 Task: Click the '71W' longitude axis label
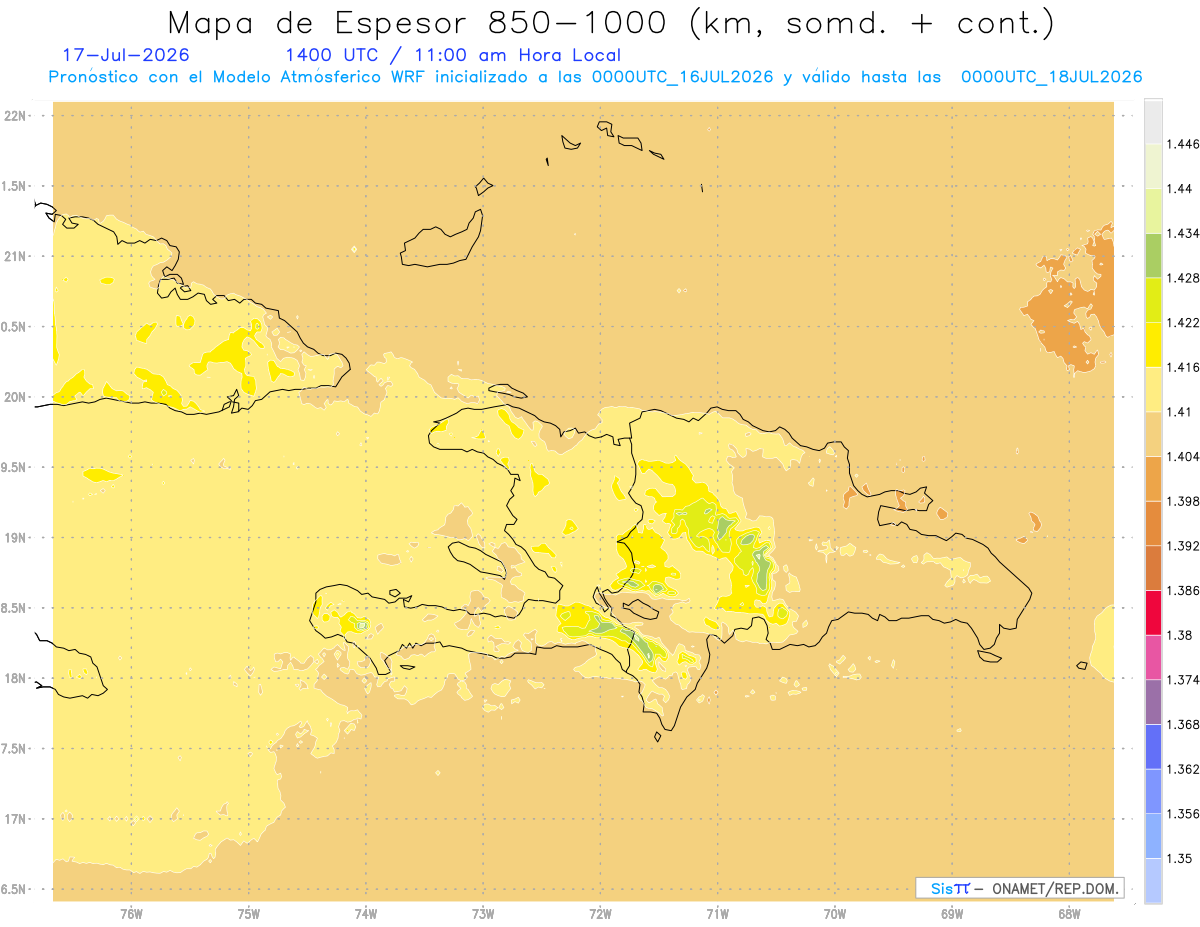click(x=718, y=913)
